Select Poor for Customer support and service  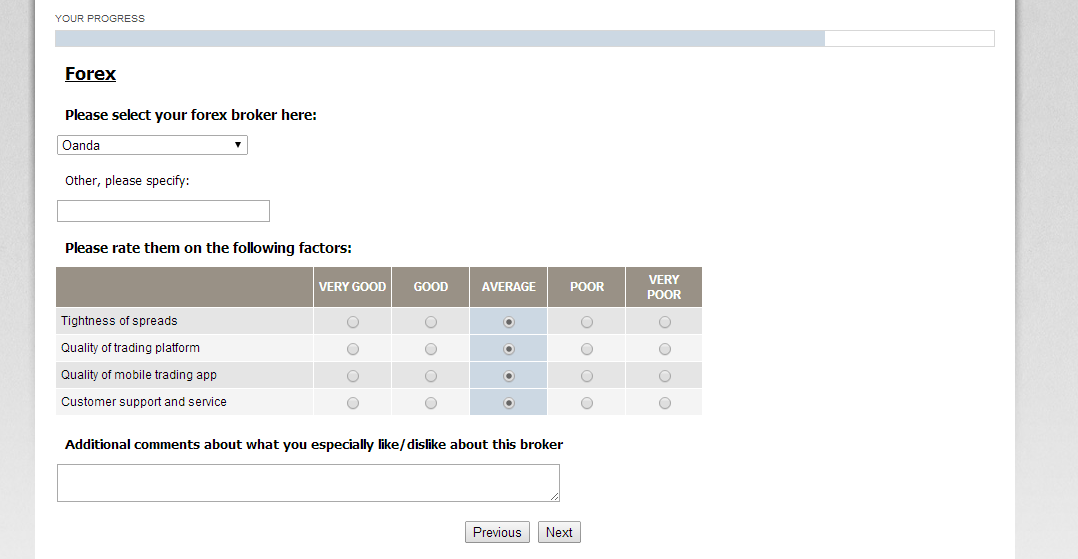pos(587,403)
